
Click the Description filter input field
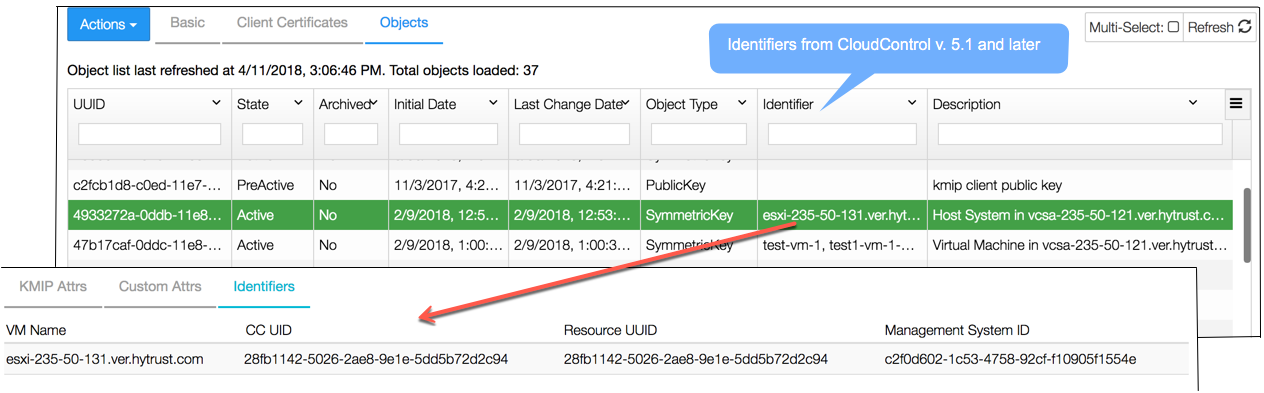tap(1080, 134)
